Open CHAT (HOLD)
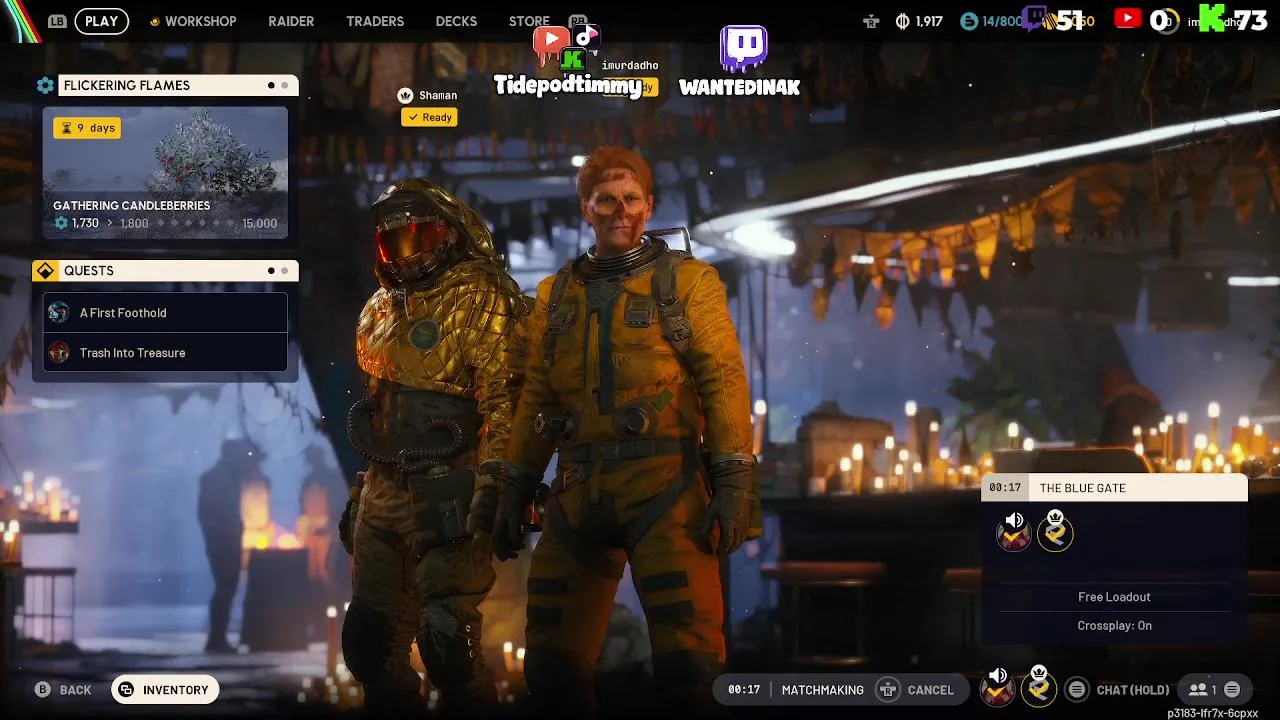 (x=1133, y=690)
